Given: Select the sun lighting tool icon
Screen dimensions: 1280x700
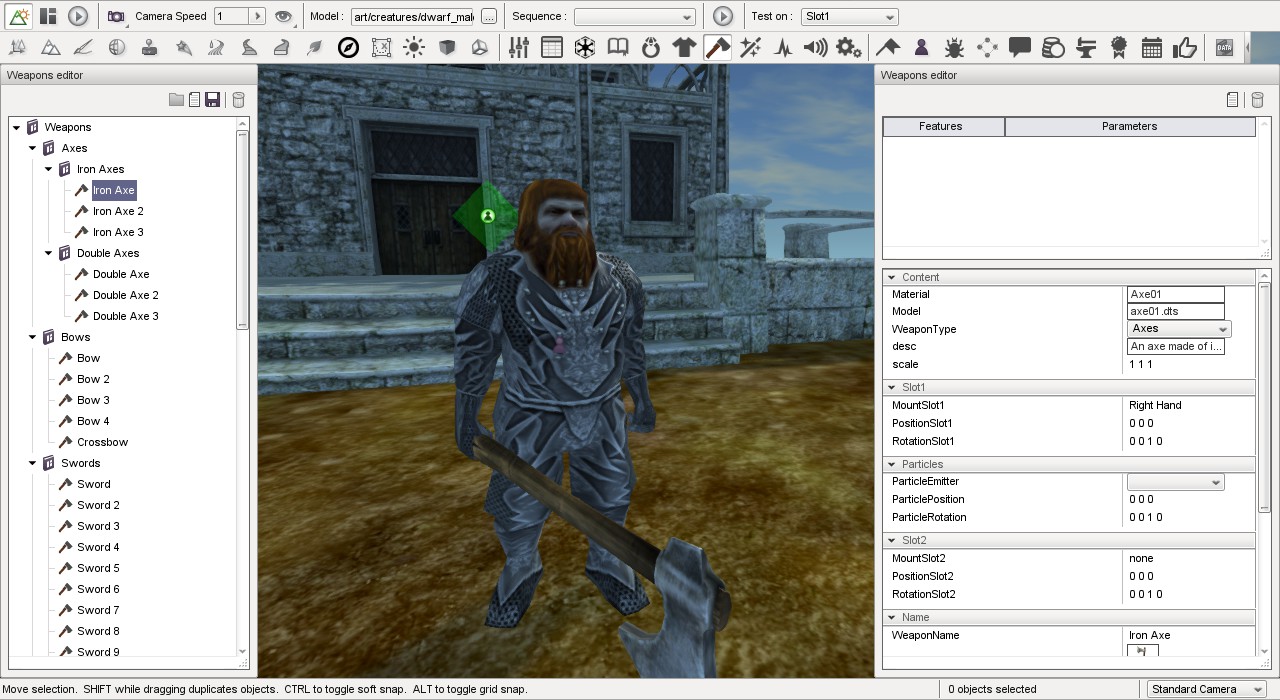Looking at the screenshot, I should pyautogui.click(x=413, y=47).
